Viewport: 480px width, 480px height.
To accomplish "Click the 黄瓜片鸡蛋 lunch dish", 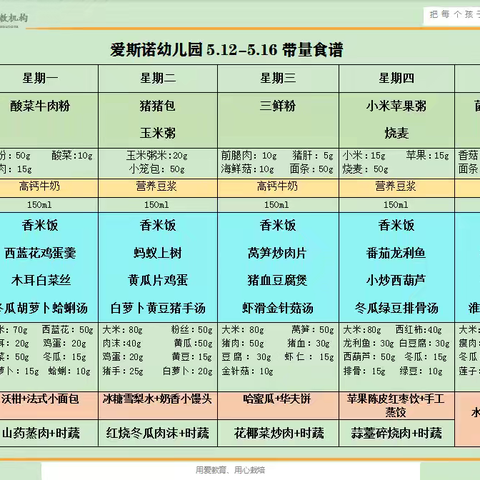I will coord(158,280).
